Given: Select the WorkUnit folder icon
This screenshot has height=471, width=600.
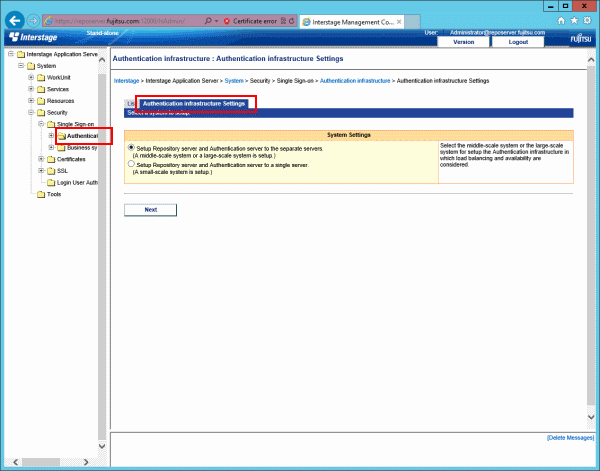Looking at the screenshot, I should click(40, 77).
